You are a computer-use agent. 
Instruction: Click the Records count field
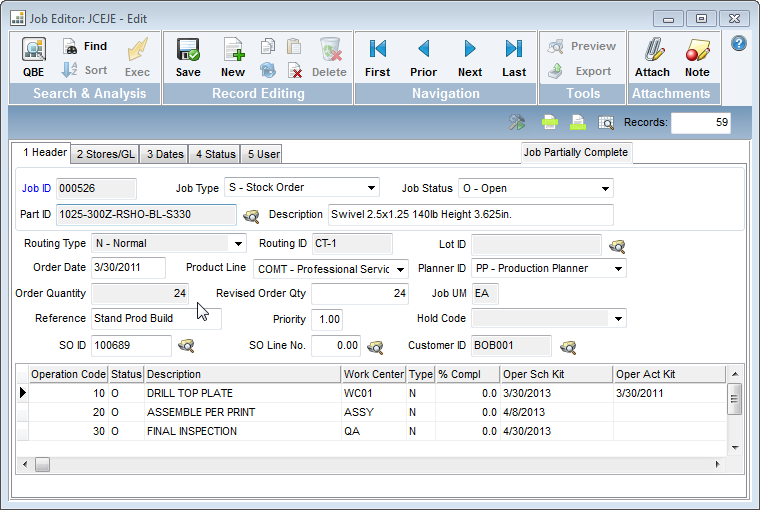click(x=701, y=122)
